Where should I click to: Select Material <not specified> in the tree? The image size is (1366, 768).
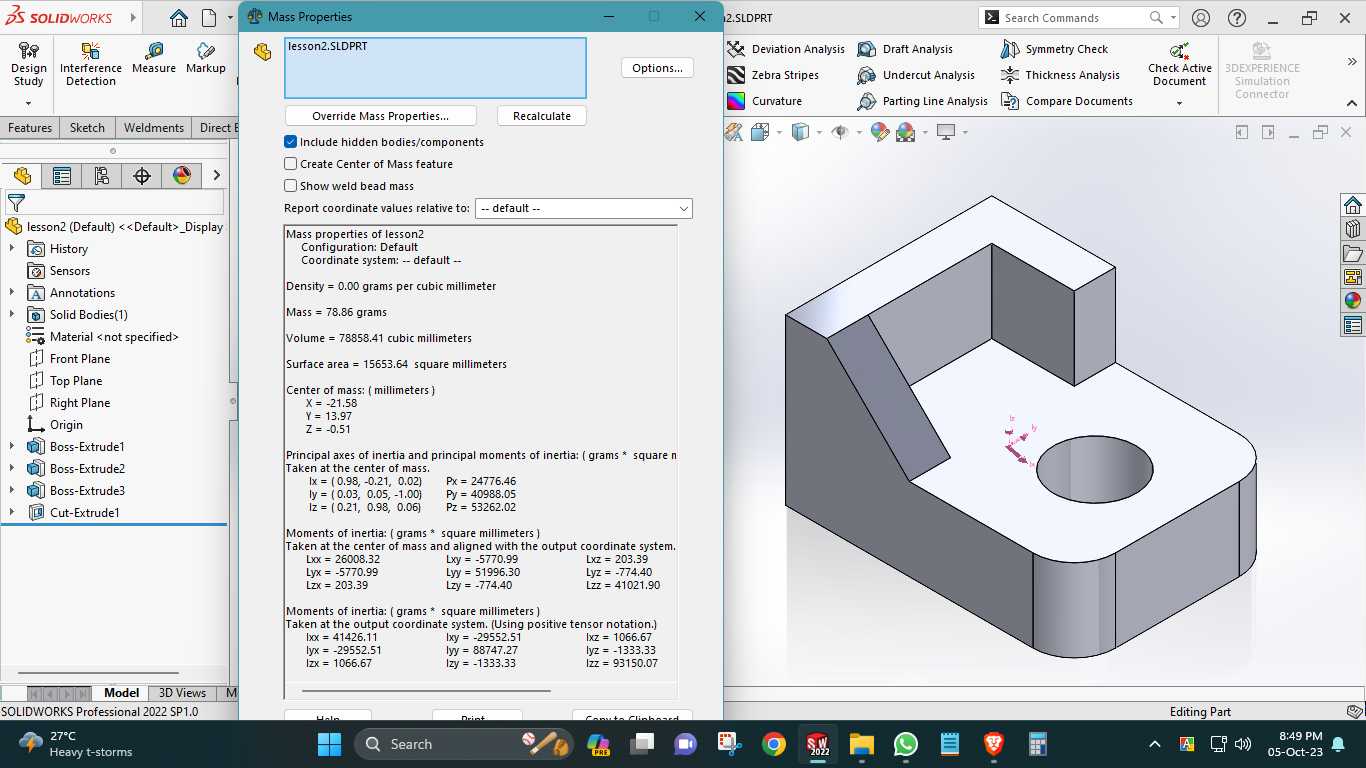pos(114,337)
